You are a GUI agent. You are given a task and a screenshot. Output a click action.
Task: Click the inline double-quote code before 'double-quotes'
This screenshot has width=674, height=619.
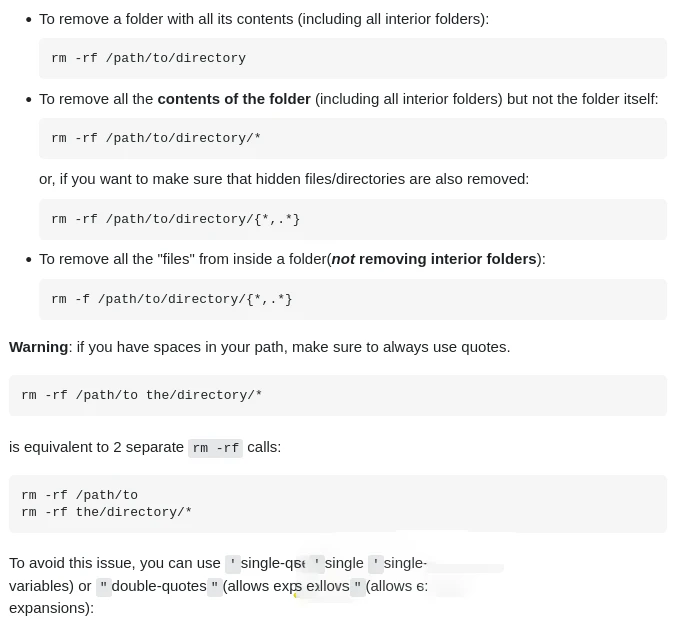click(x=104, y=587)
